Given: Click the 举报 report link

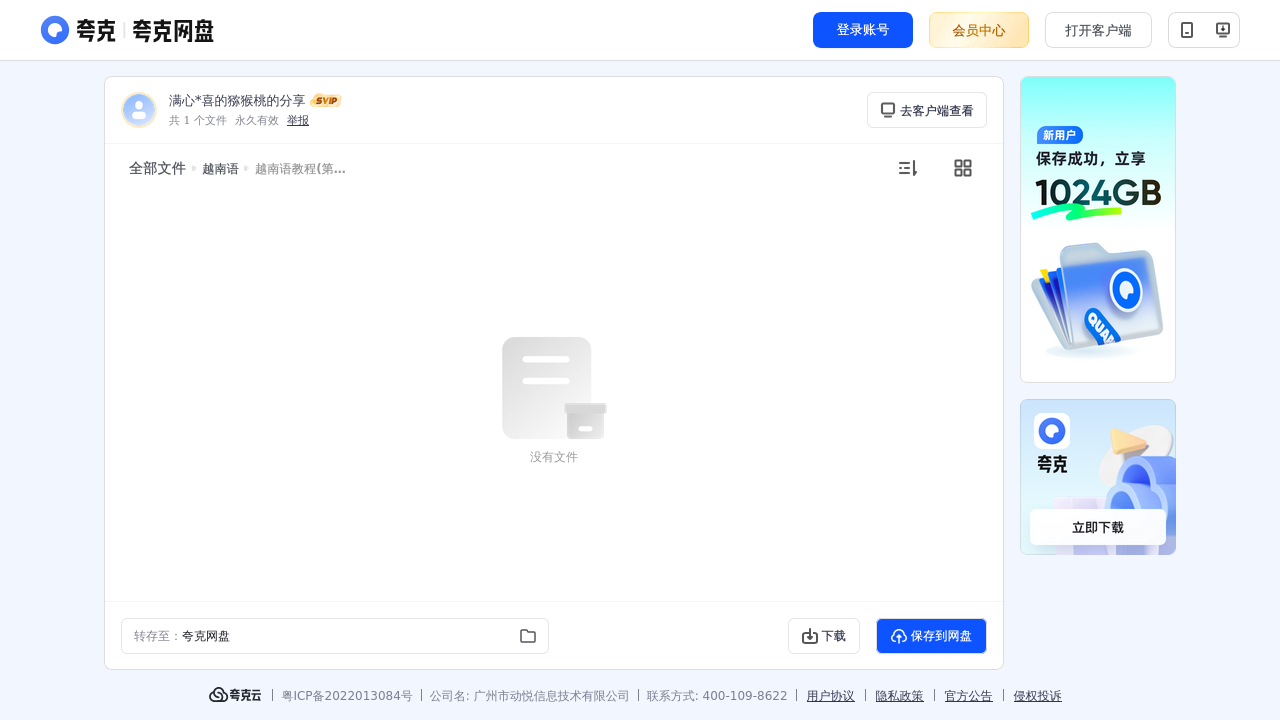Looking at the screenshot, I should (x=298, y=120).
